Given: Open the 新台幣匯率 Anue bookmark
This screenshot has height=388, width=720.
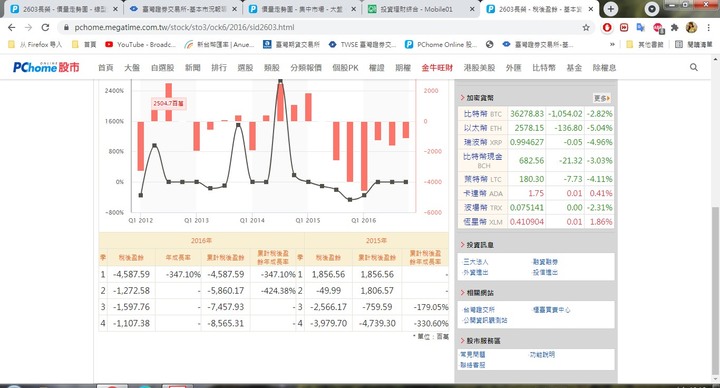Looking at the screenshot, I should click(x=219, y=45).
